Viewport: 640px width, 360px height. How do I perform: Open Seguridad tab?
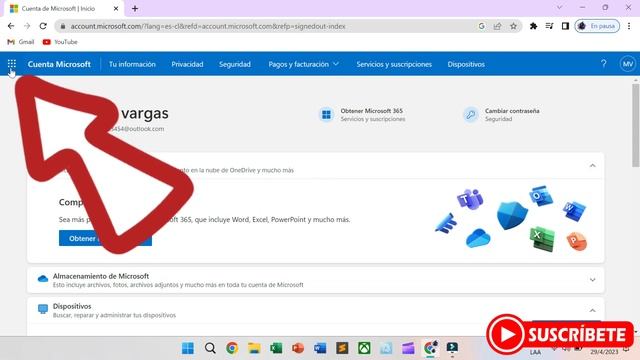(x=235, y=64)
